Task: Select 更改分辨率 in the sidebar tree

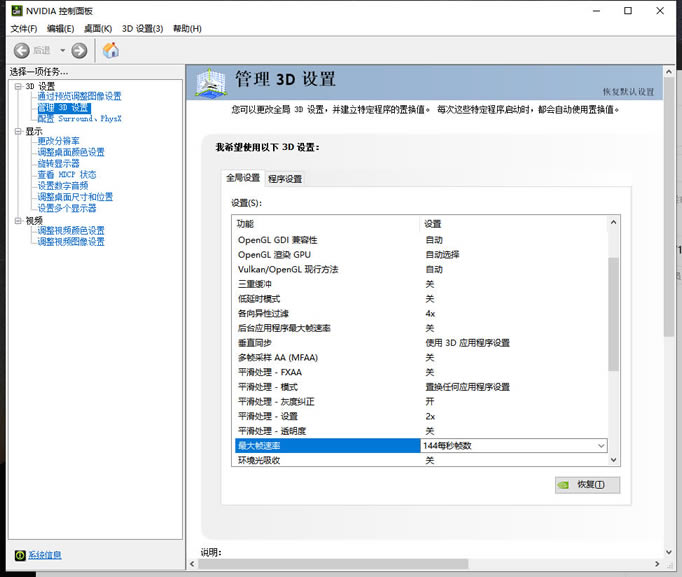Action: click(58, 141)
